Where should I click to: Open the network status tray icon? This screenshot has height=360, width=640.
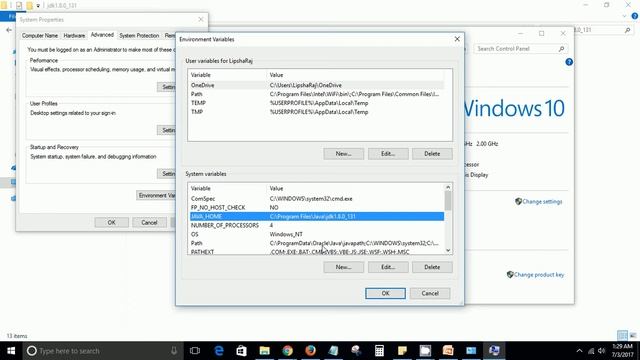[x=591, y=351]
